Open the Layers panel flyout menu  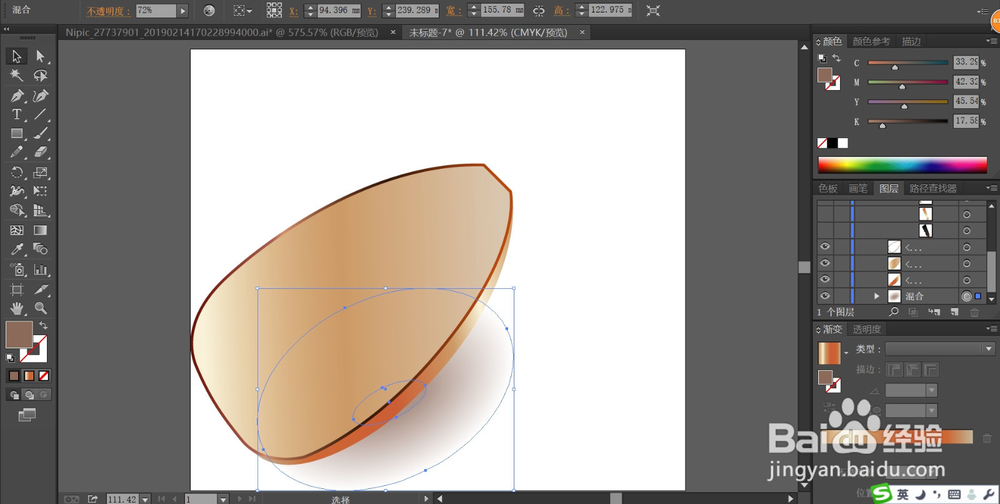coord(992,188)
